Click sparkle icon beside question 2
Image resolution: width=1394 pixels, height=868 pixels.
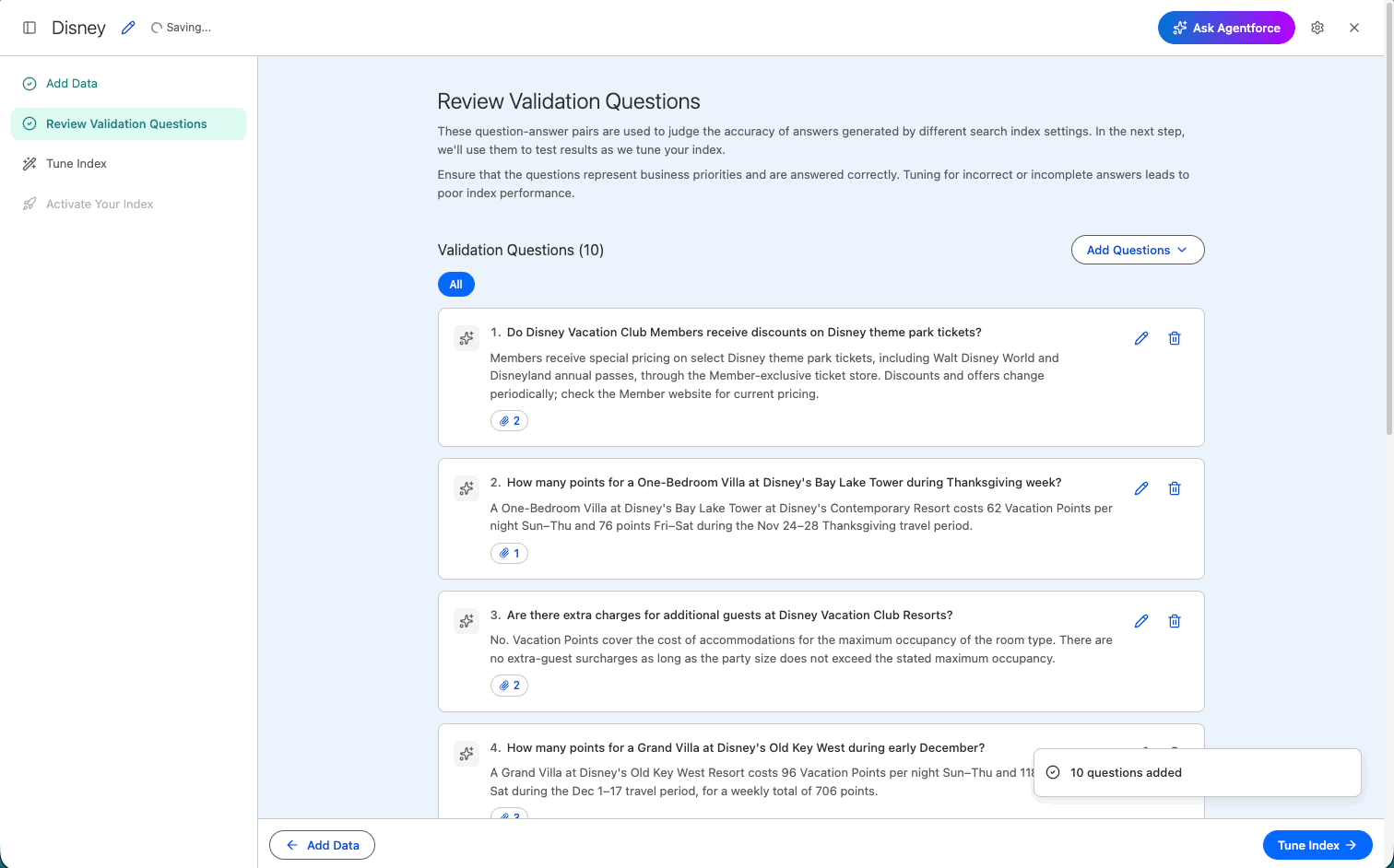click(467, 488)
